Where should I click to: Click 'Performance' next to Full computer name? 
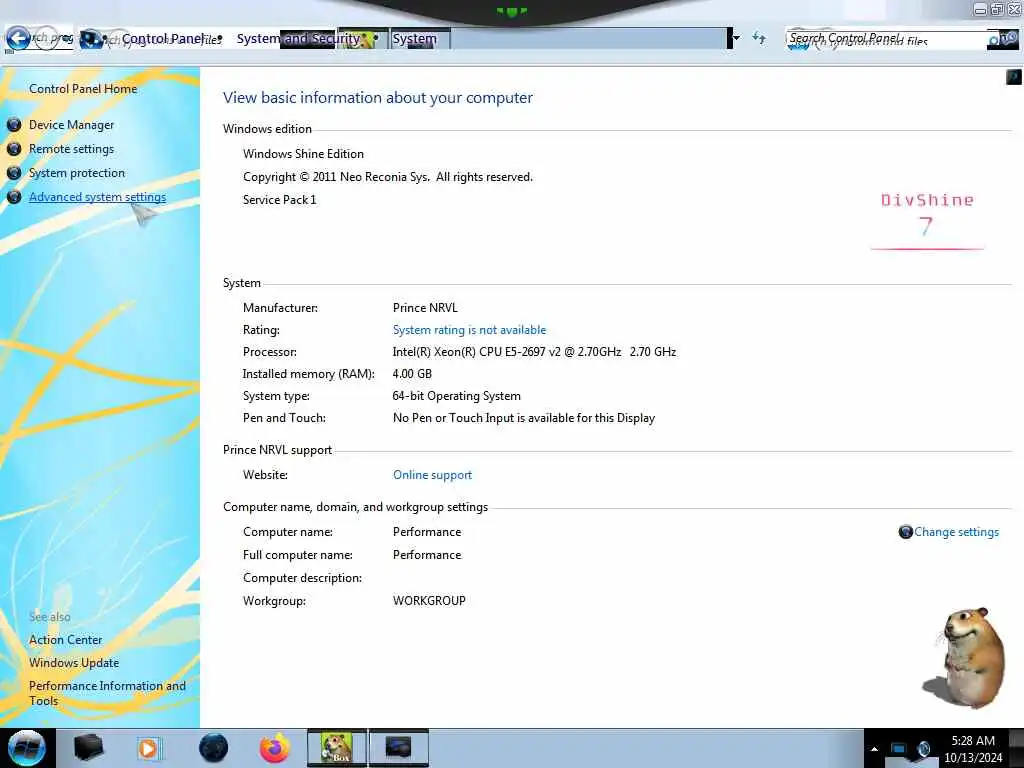pyautogui.click(x=427, y=555)
